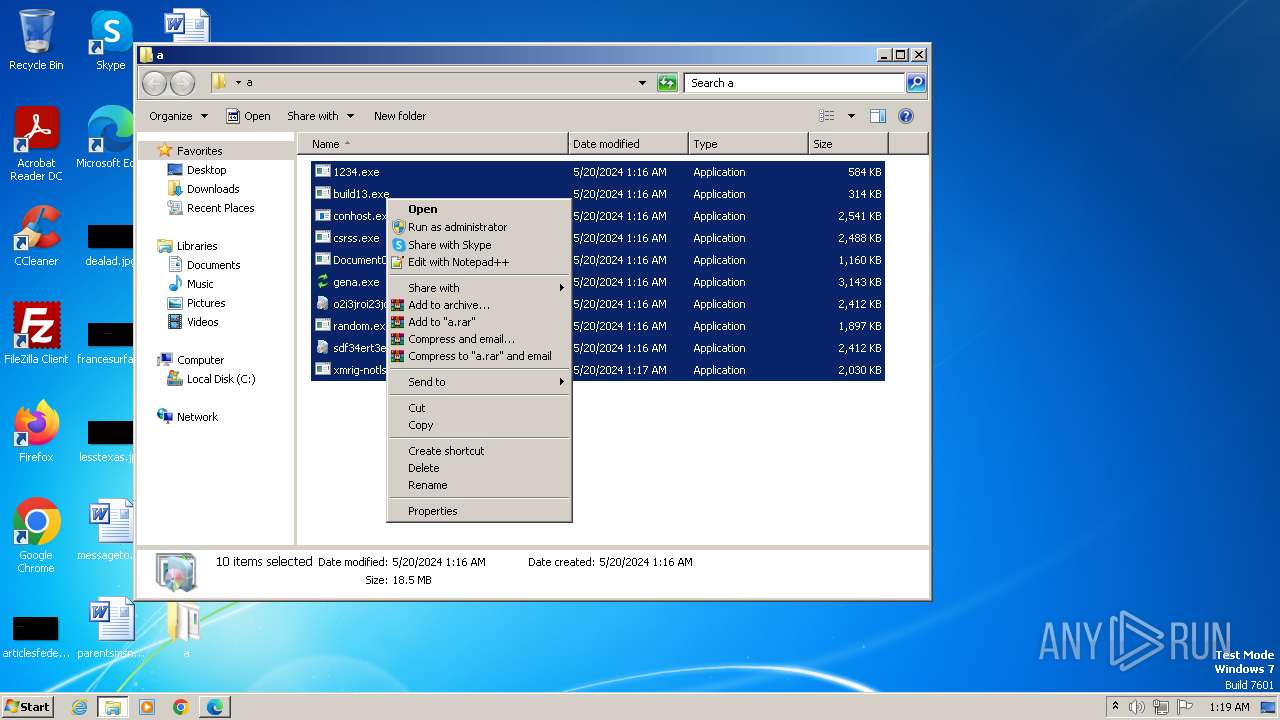The image size is (1280, 720).
Task: Change the view with the views icon
Action: coord(827,116)
